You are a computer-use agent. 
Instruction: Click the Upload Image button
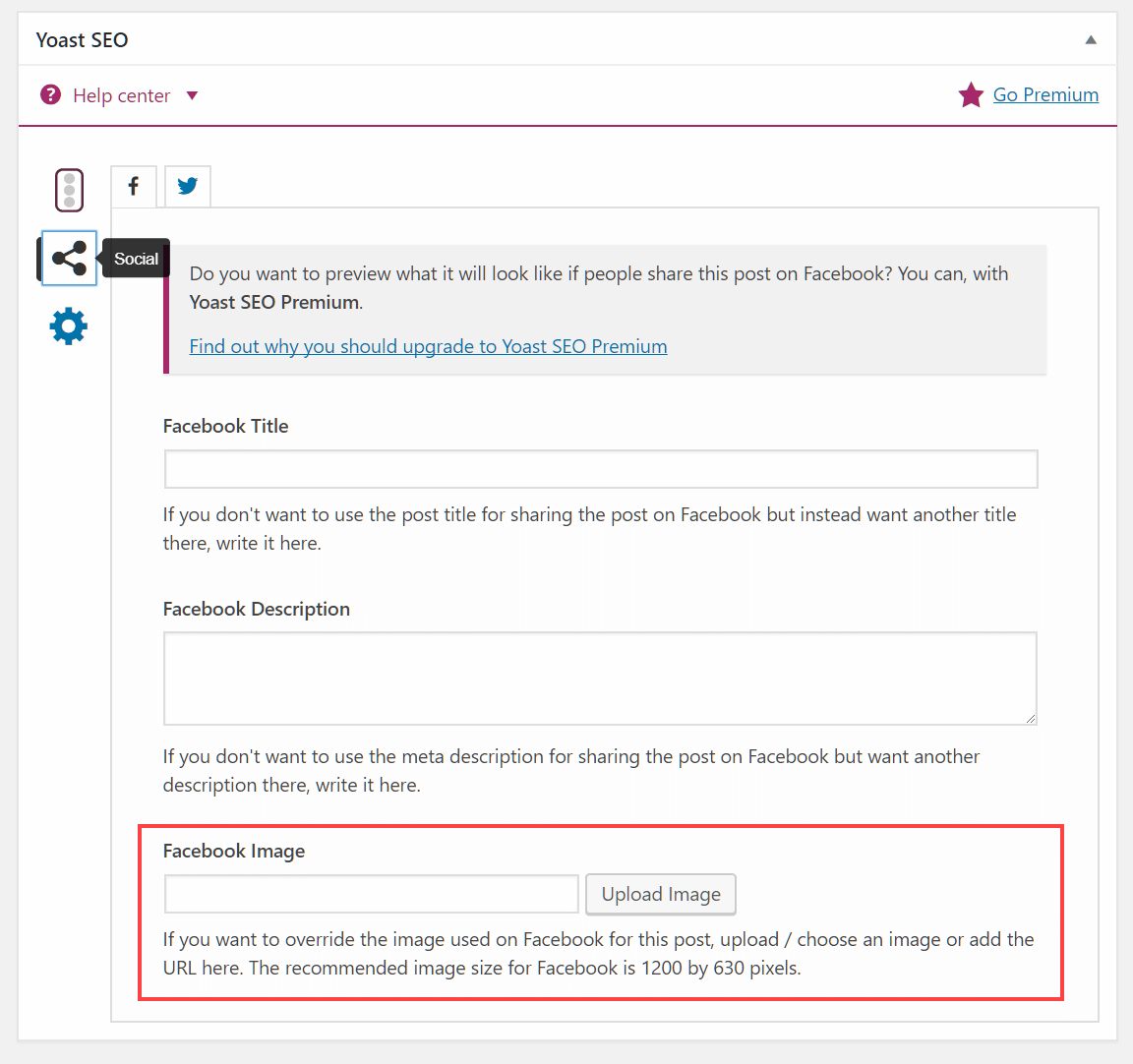click(661, 894)
